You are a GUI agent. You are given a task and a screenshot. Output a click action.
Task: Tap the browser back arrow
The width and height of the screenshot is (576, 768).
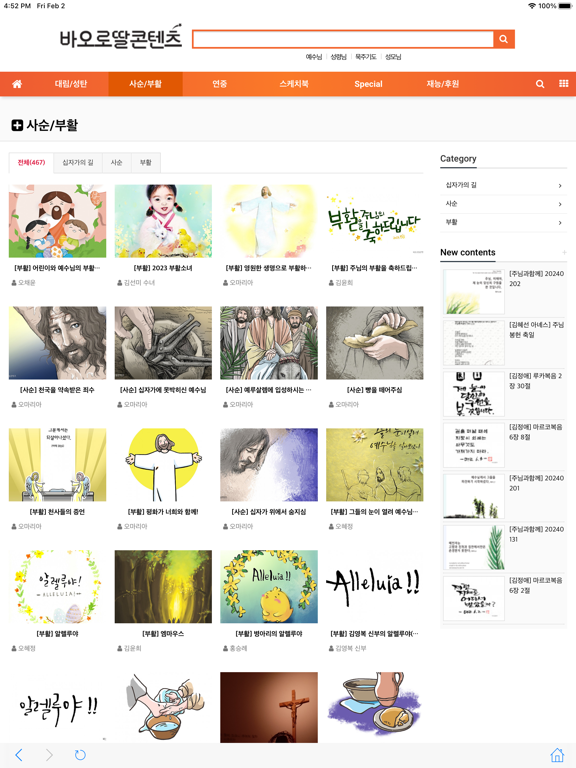[x=19, y=755]
